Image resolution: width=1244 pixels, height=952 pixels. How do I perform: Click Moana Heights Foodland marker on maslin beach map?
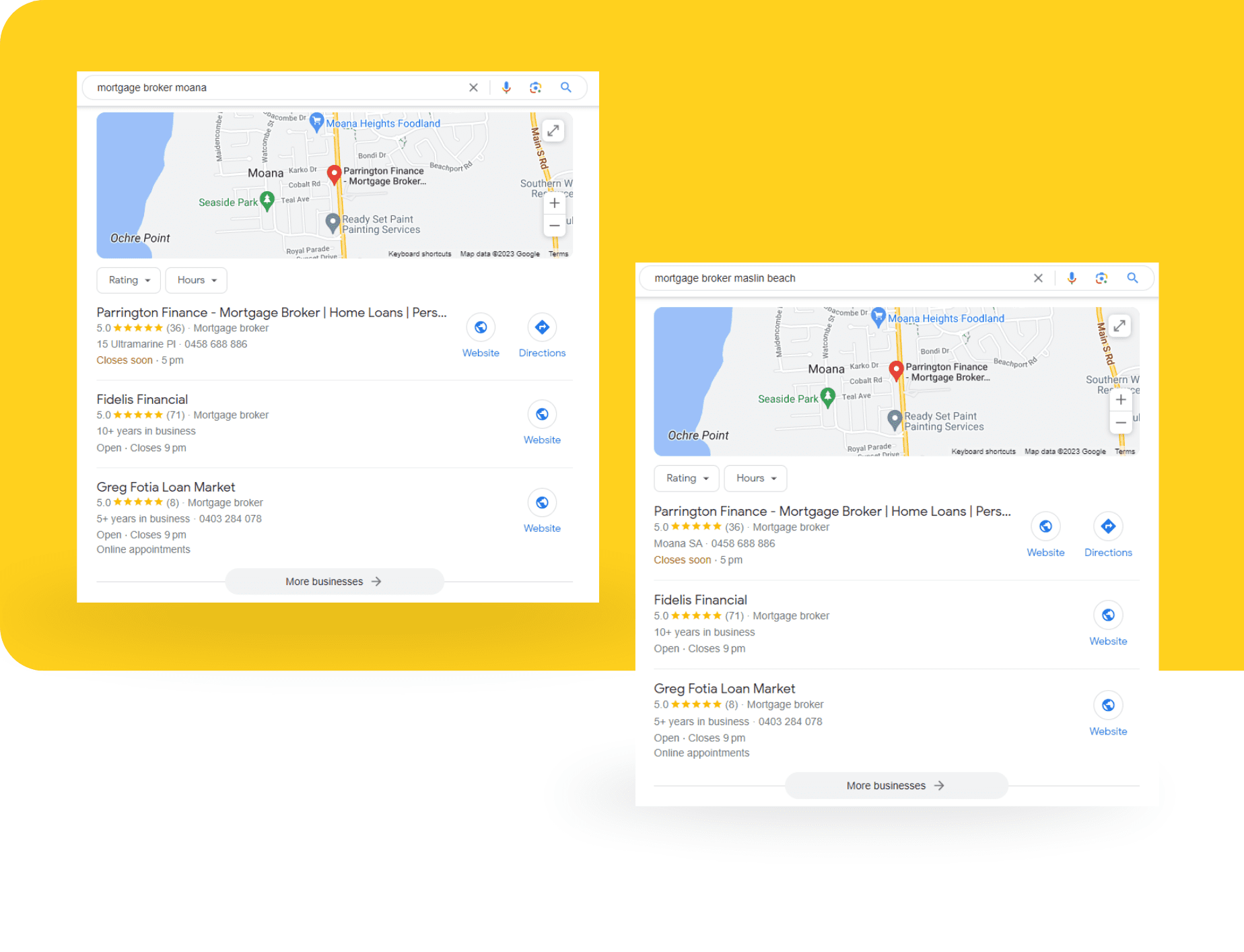point(878,317)
